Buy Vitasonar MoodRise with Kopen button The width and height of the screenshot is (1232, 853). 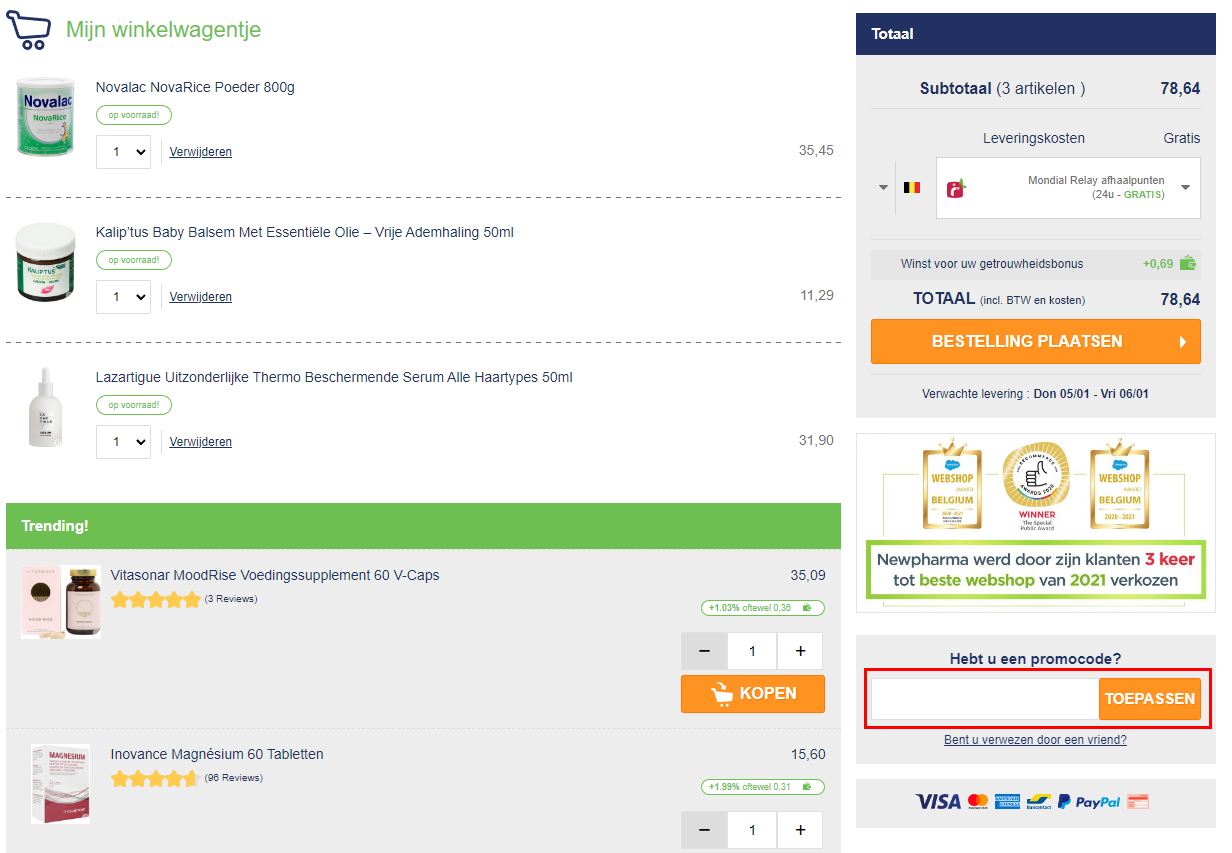(x=753, y=694)
